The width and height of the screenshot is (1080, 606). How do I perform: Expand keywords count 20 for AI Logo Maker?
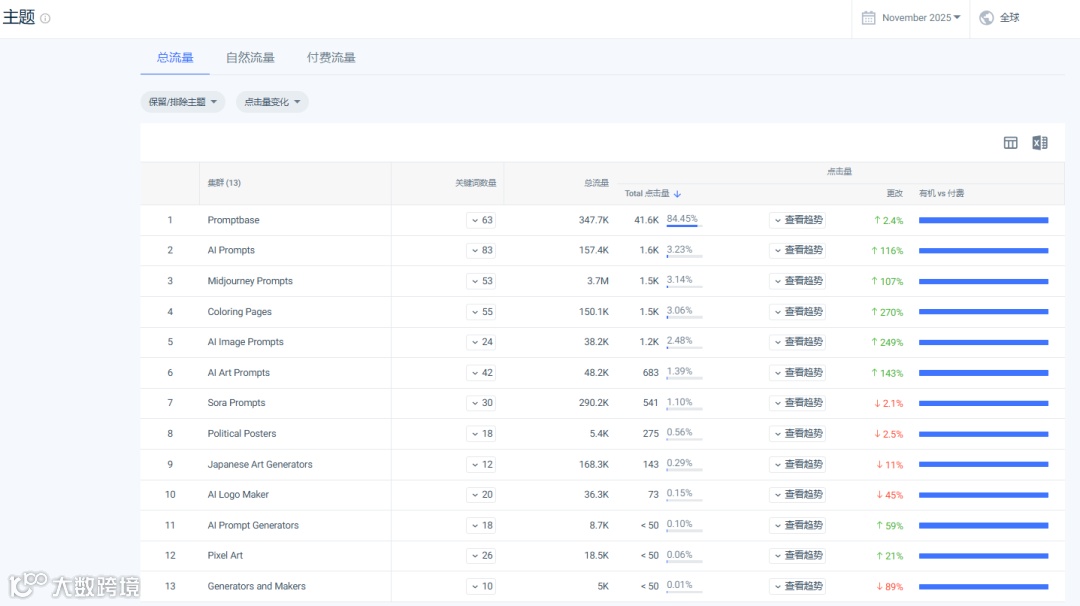(481, 494)
